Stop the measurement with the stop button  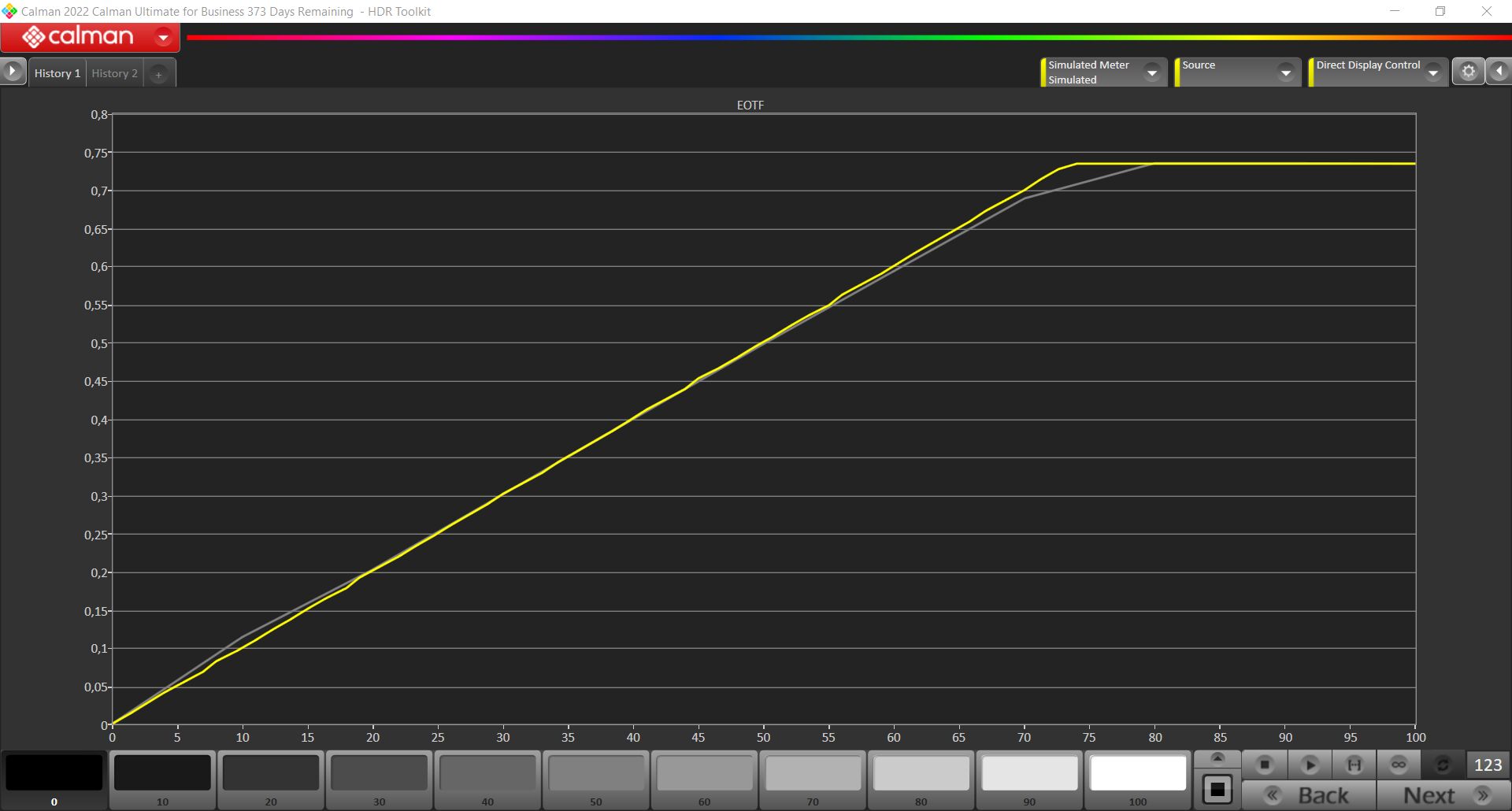point(1265,765)
